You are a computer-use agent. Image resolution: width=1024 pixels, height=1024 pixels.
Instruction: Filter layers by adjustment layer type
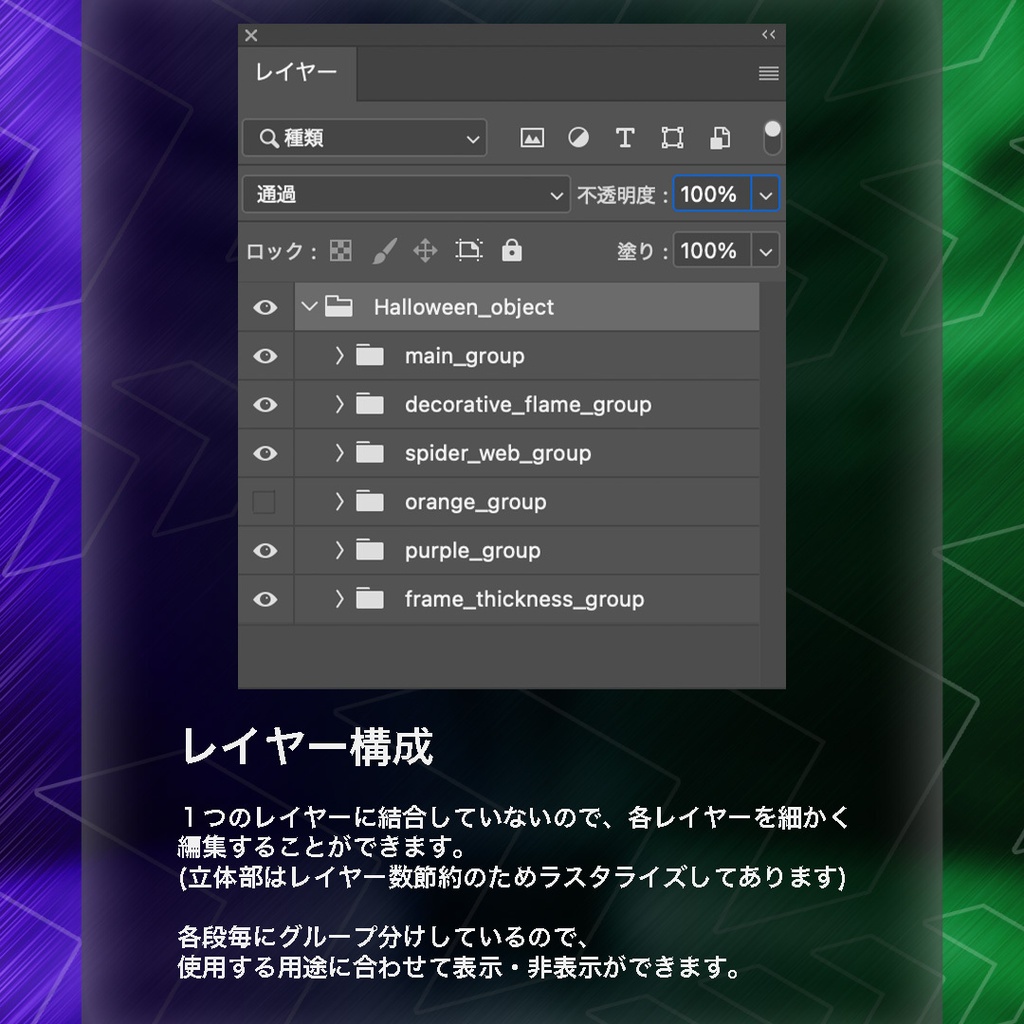click(x=578, y=138)
